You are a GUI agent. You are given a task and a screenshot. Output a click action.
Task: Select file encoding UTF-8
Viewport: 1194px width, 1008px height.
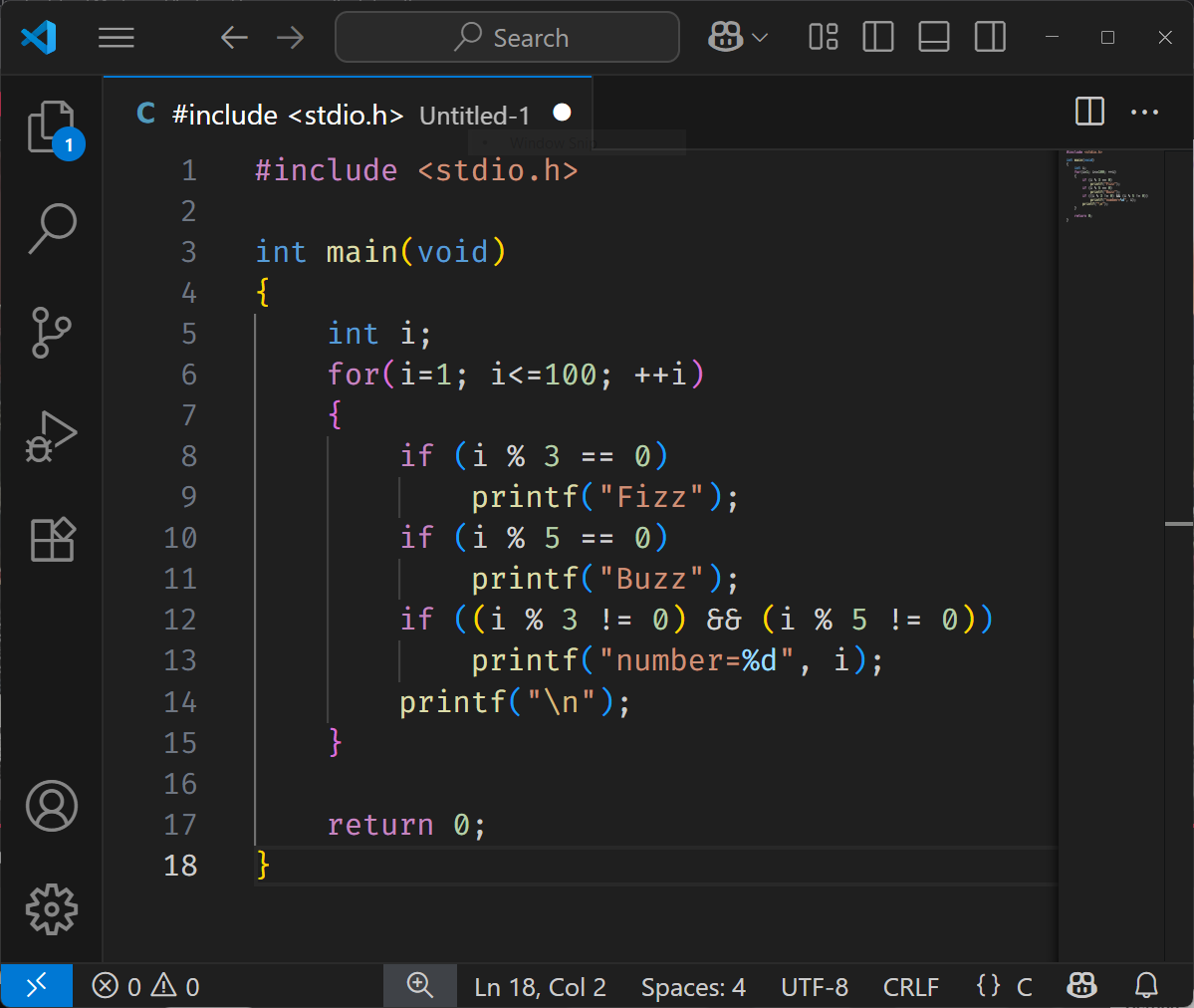(814, 987)
